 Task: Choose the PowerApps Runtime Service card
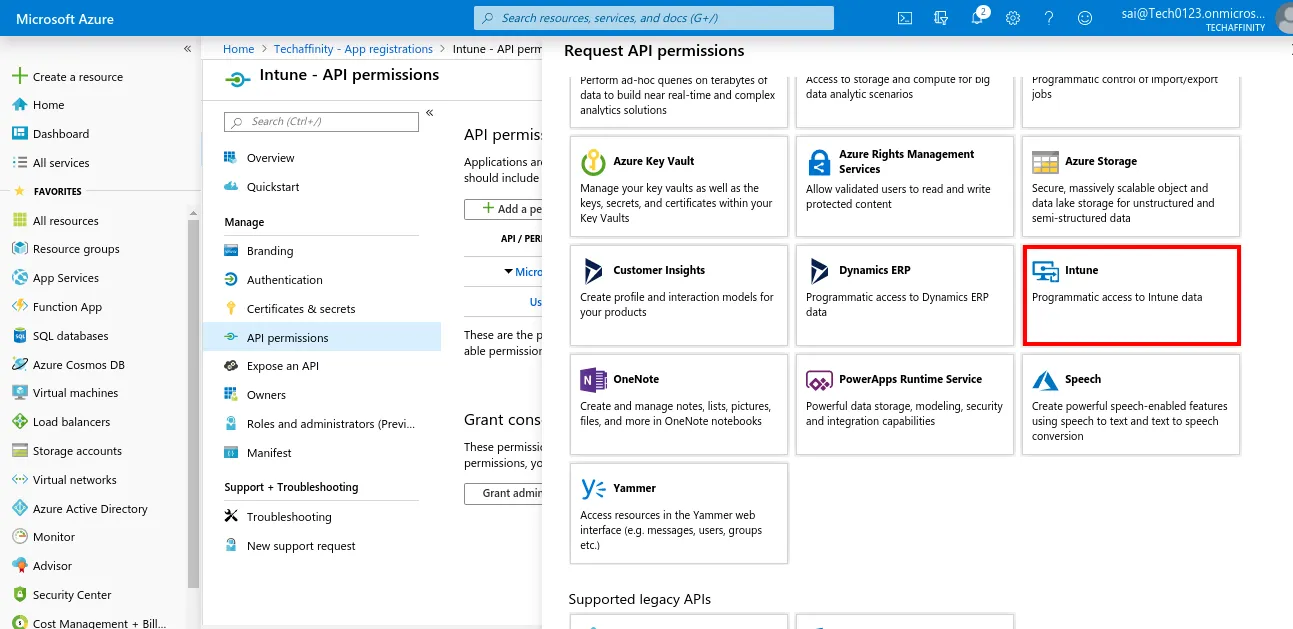tap(905, 405)
